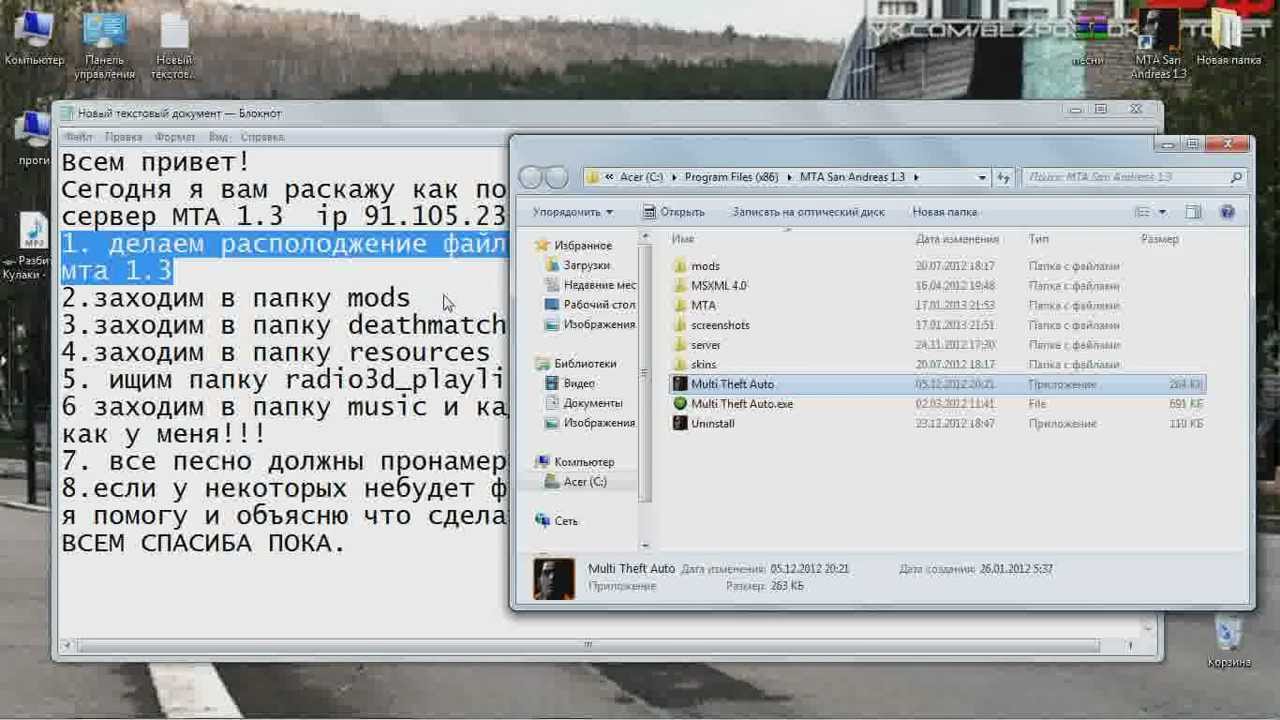The height and width of the screenshot is (720, 1280).
Task: Select the green Multi Theft Auto.exe icon
Action: click(x=680, y=404)
